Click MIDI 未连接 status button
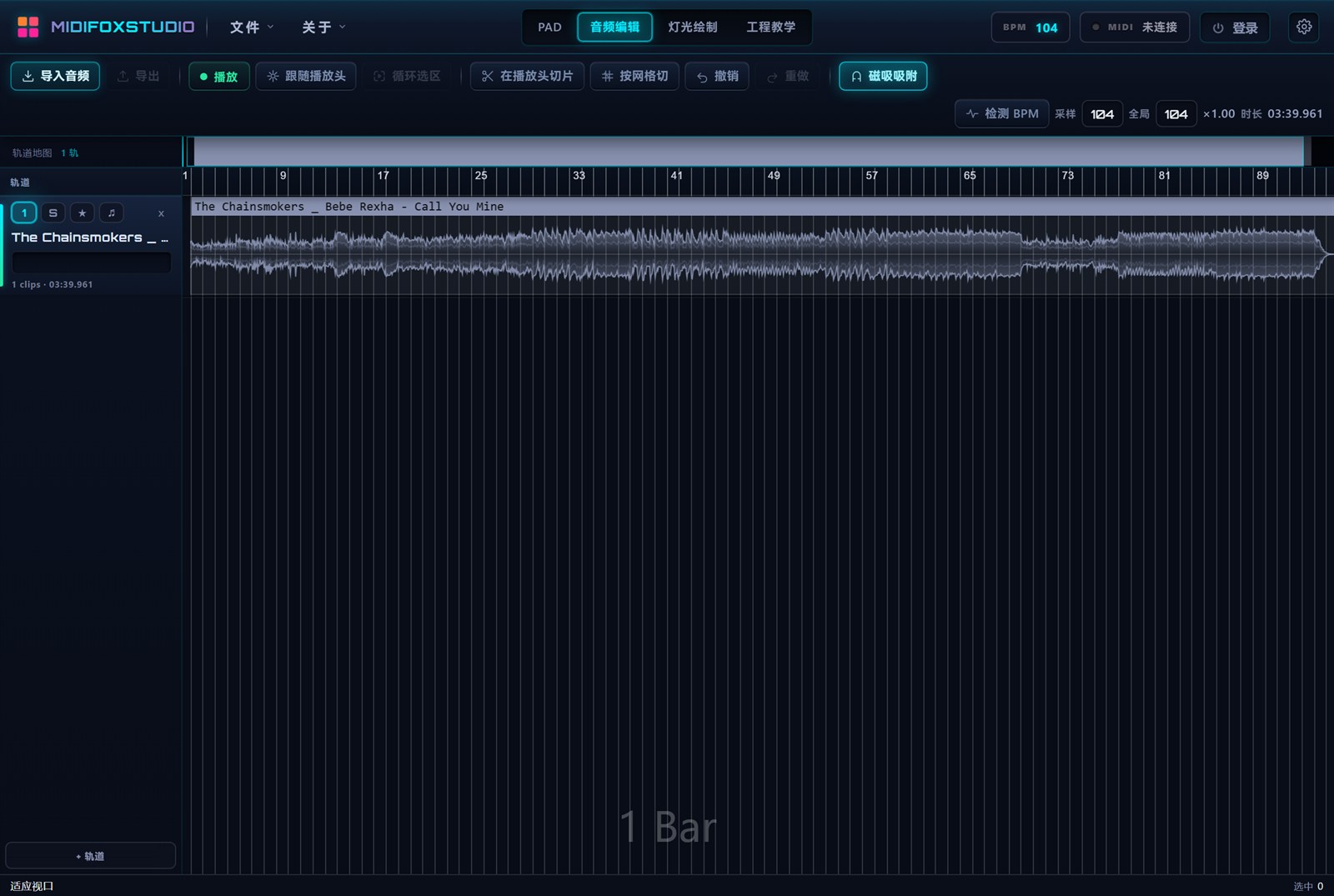Screen dimensions: 1334x896 [x=1135, y=28]
